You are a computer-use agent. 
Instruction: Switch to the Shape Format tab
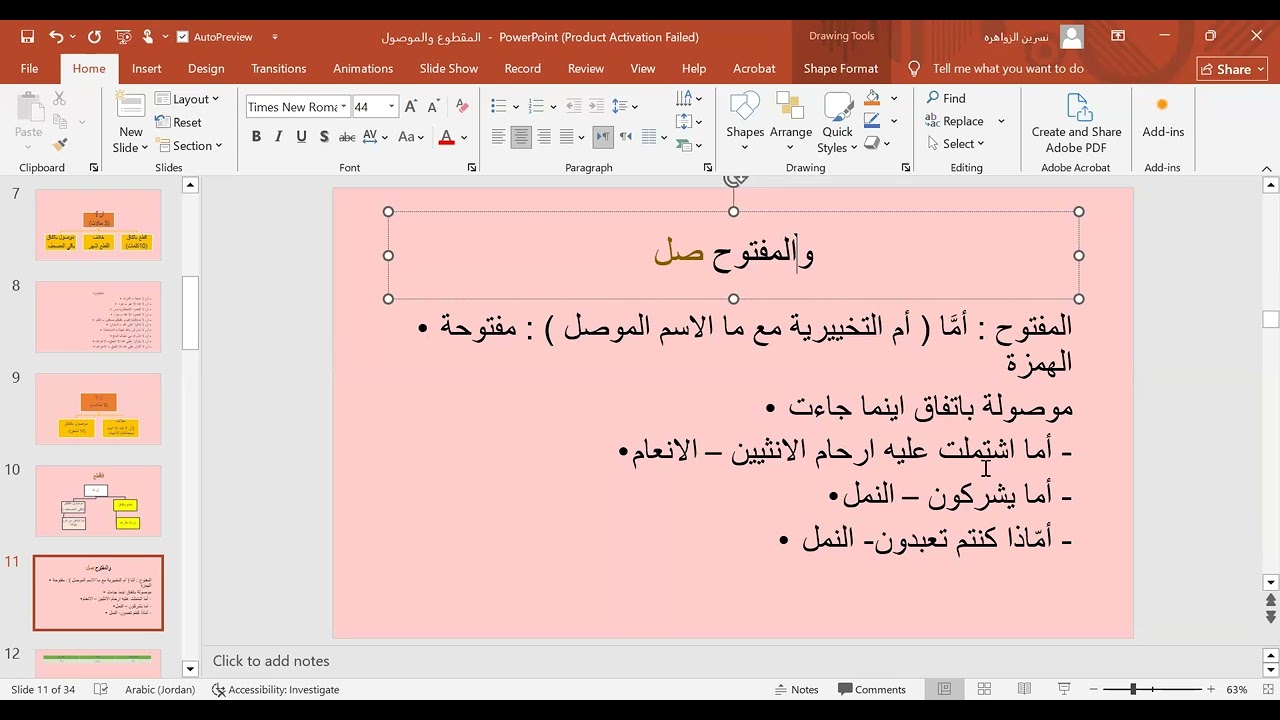click(841, 68)
